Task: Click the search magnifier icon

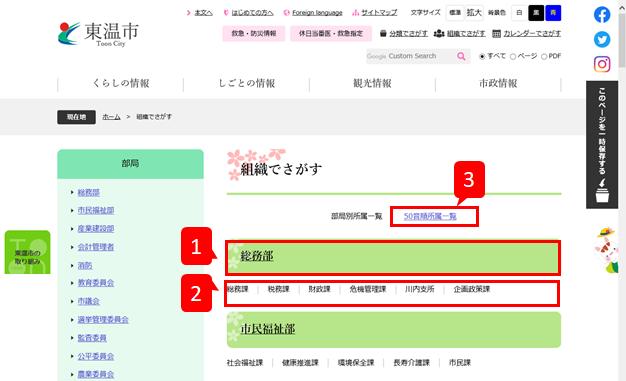Action: pyautogui.click(x=461, y=56)
